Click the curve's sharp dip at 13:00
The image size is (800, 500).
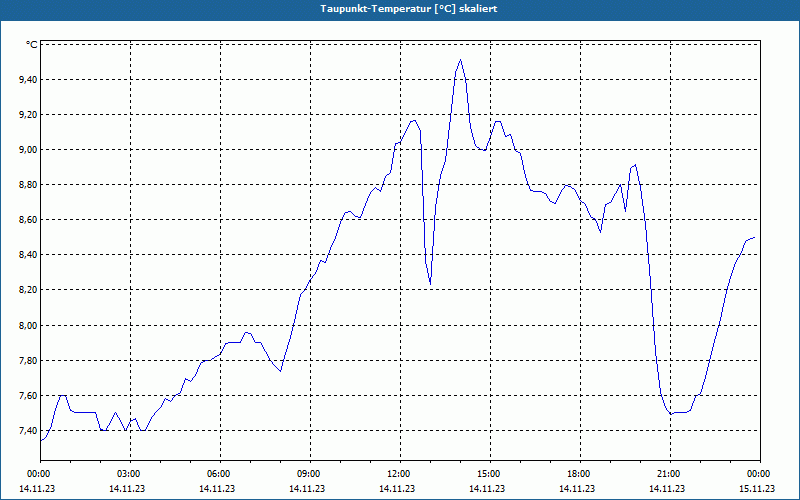click(x=430, y=283)
